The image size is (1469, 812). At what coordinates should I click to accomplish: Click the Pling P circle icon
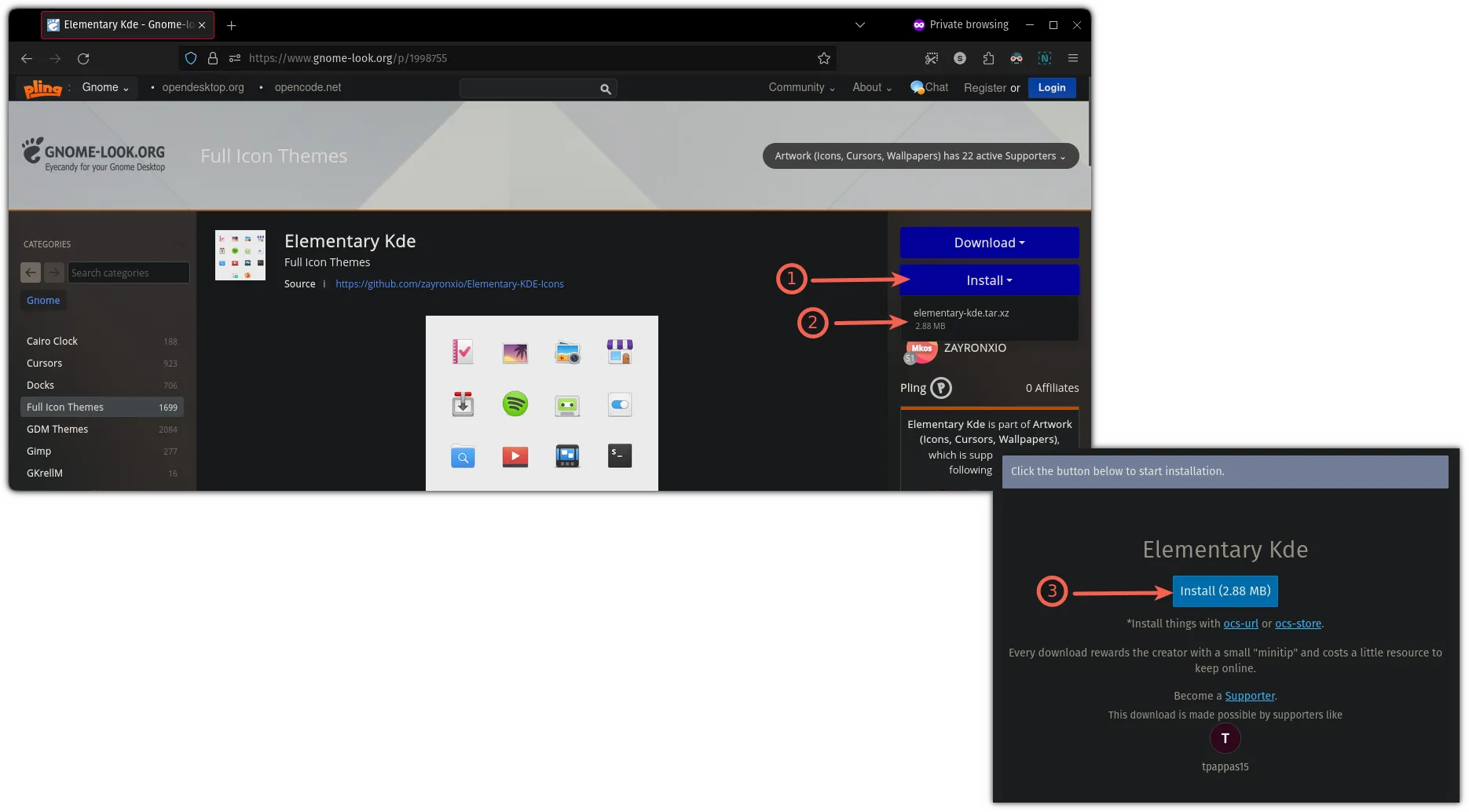coord(940,388)
